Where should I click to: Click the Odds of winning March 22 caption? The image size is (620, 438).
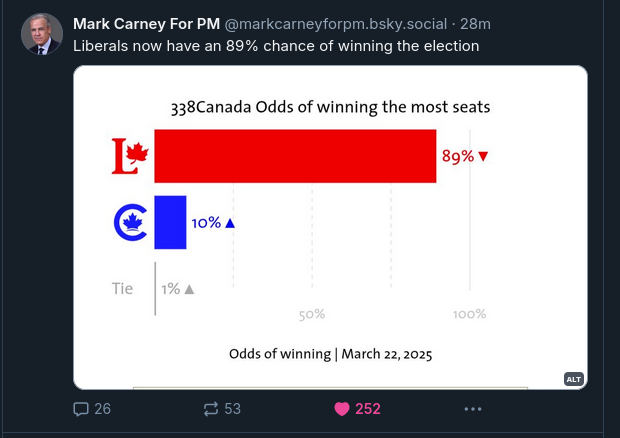click(x=330, y=353)
